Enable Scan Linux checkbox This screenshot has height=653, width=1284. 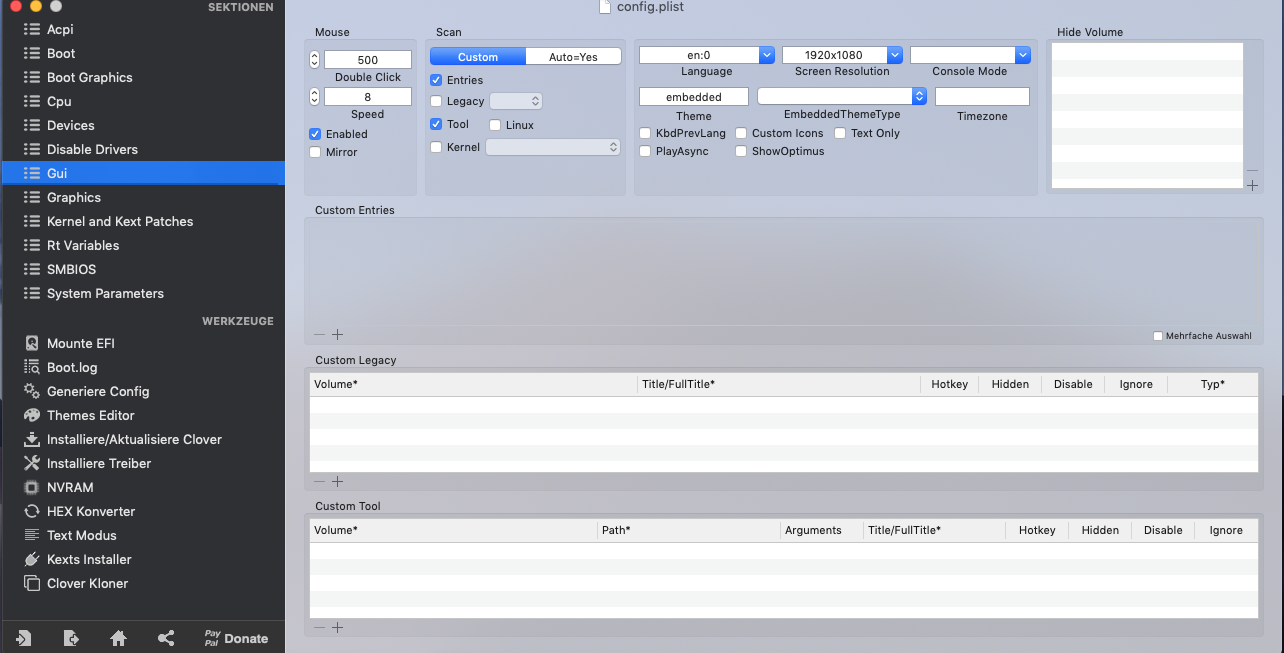[495, 125]
